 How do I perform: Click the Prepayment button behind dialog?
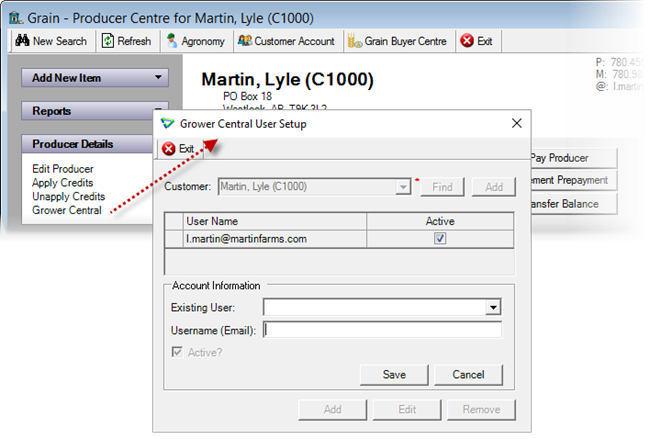tap(574, 180)
